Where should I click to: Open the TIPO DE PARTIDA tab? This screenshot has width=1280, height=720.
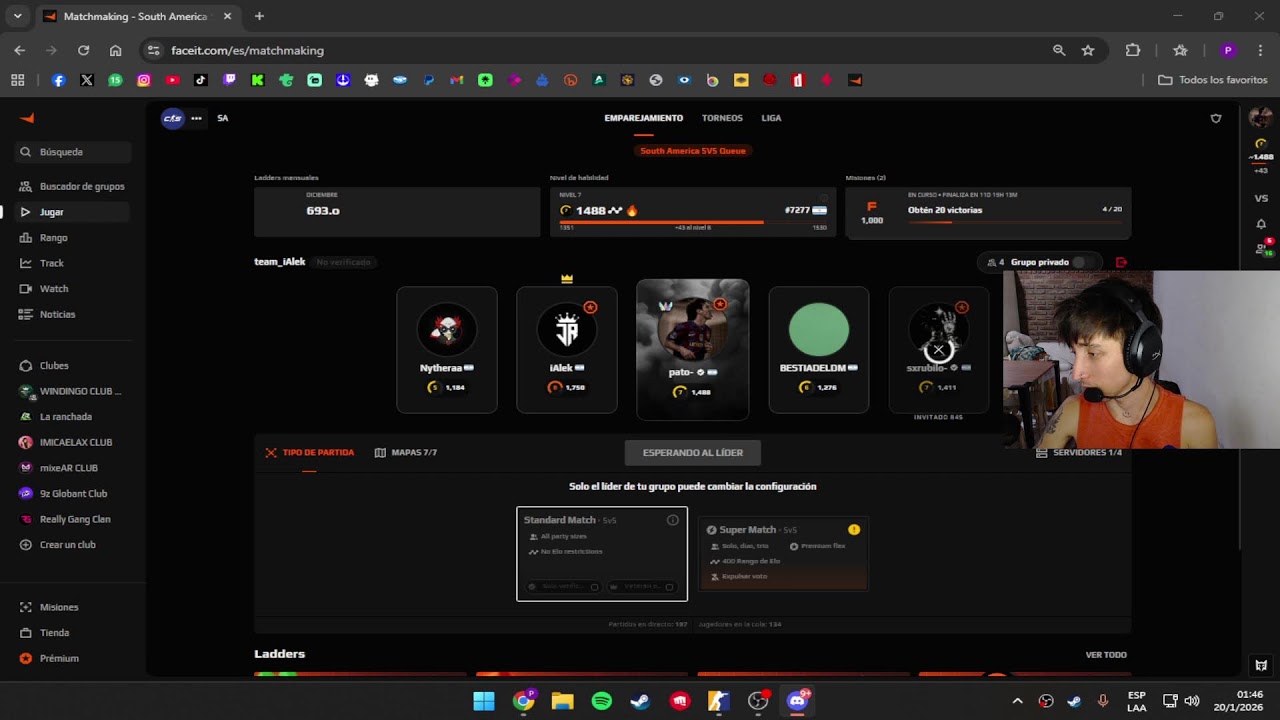pyautogui.click(x=309, y=452)
